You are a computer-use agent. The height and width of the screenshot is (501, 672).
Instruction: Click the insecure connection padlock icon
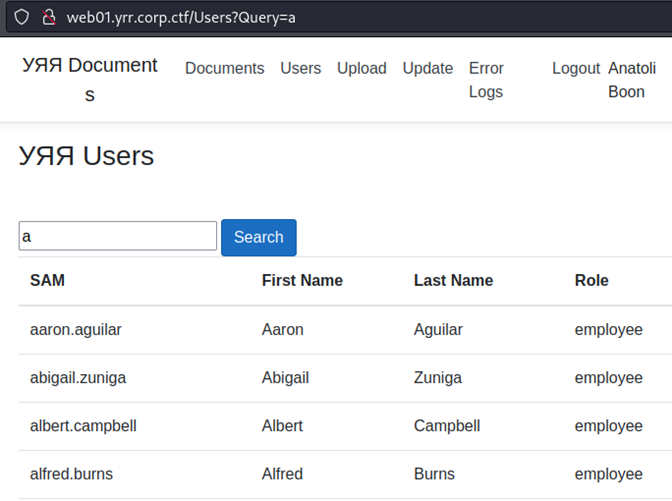49,17
